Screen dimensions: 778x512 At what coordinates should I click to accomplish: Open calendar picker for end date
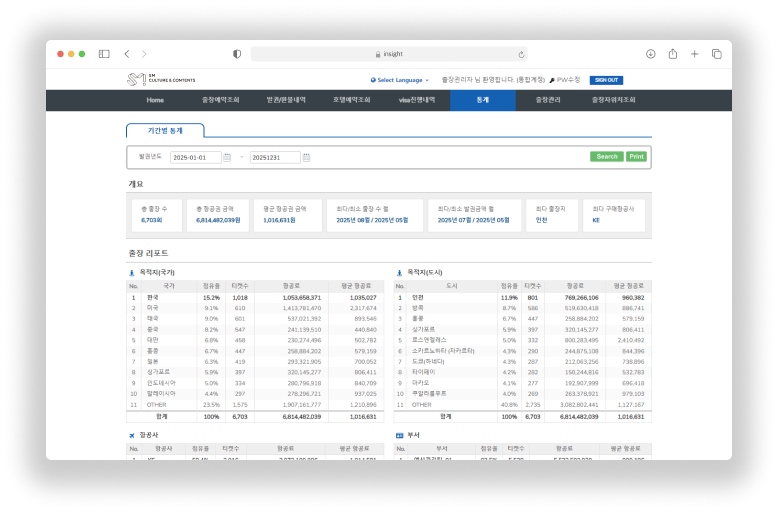point(306,157)
